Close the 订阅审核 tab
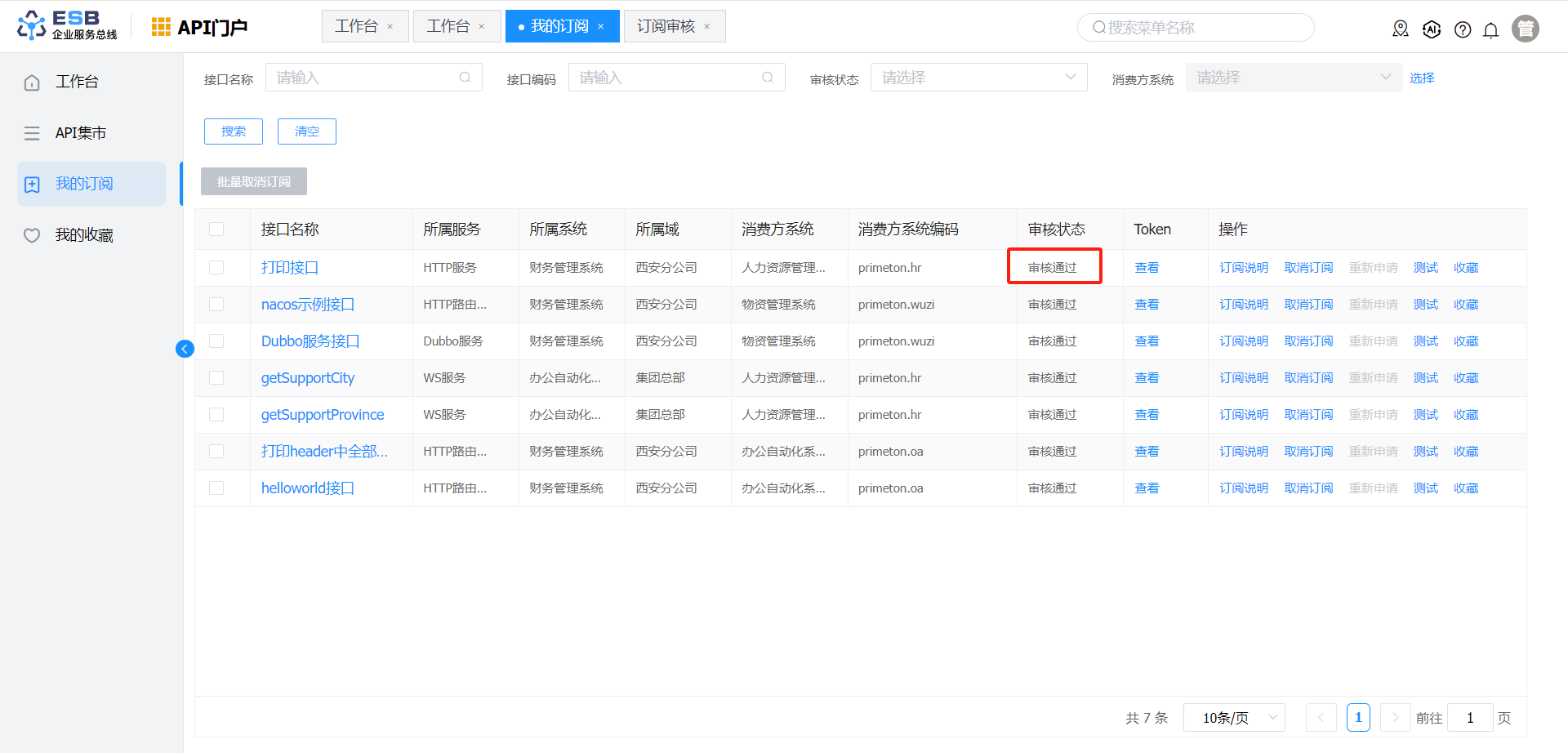 point(707,27)
